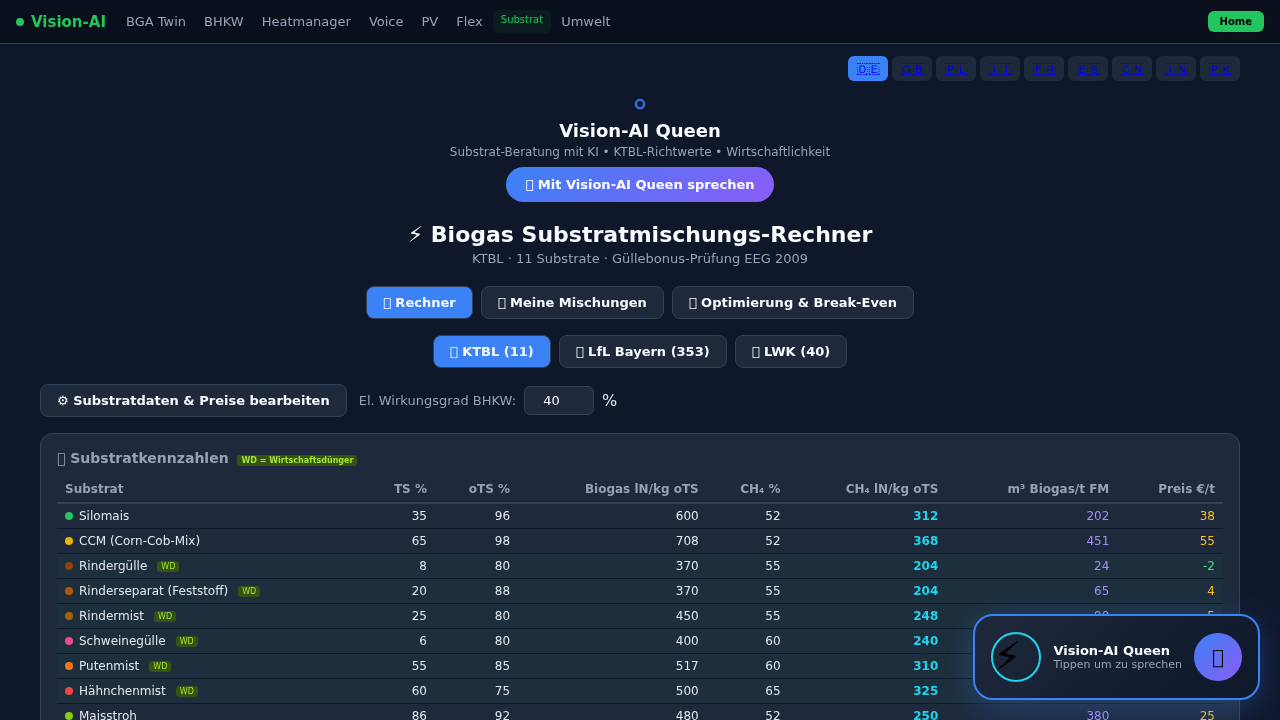Open the Optimierung & Break-Even tab
This screenshot has width=1280, height=720.
coord(793,302)
